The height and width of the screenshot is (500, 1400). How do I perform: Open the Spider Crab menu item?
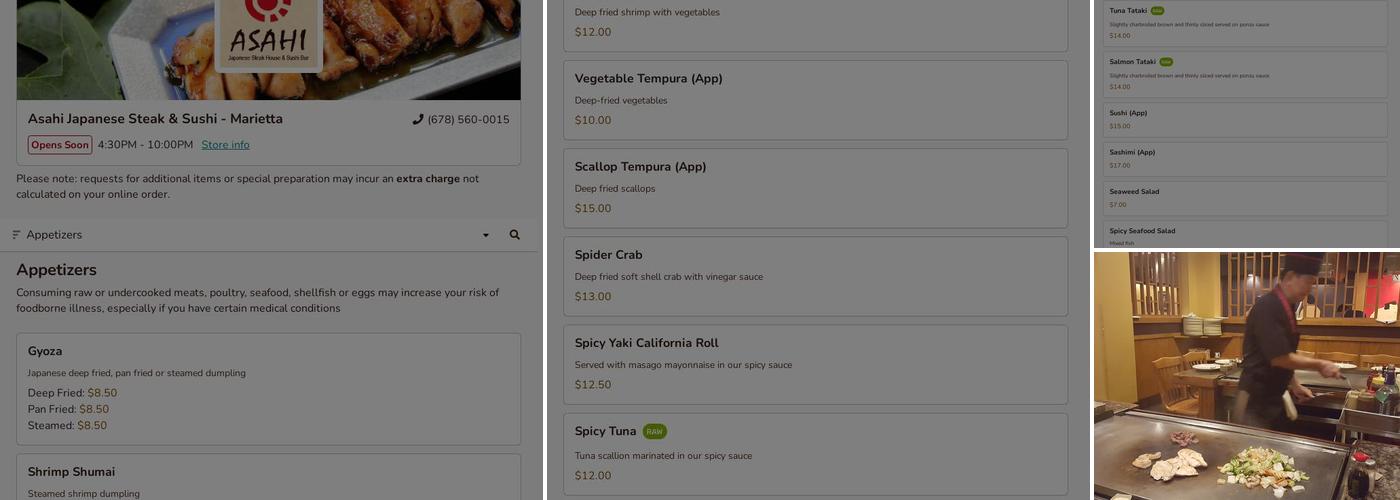click(x=815, y=275)
